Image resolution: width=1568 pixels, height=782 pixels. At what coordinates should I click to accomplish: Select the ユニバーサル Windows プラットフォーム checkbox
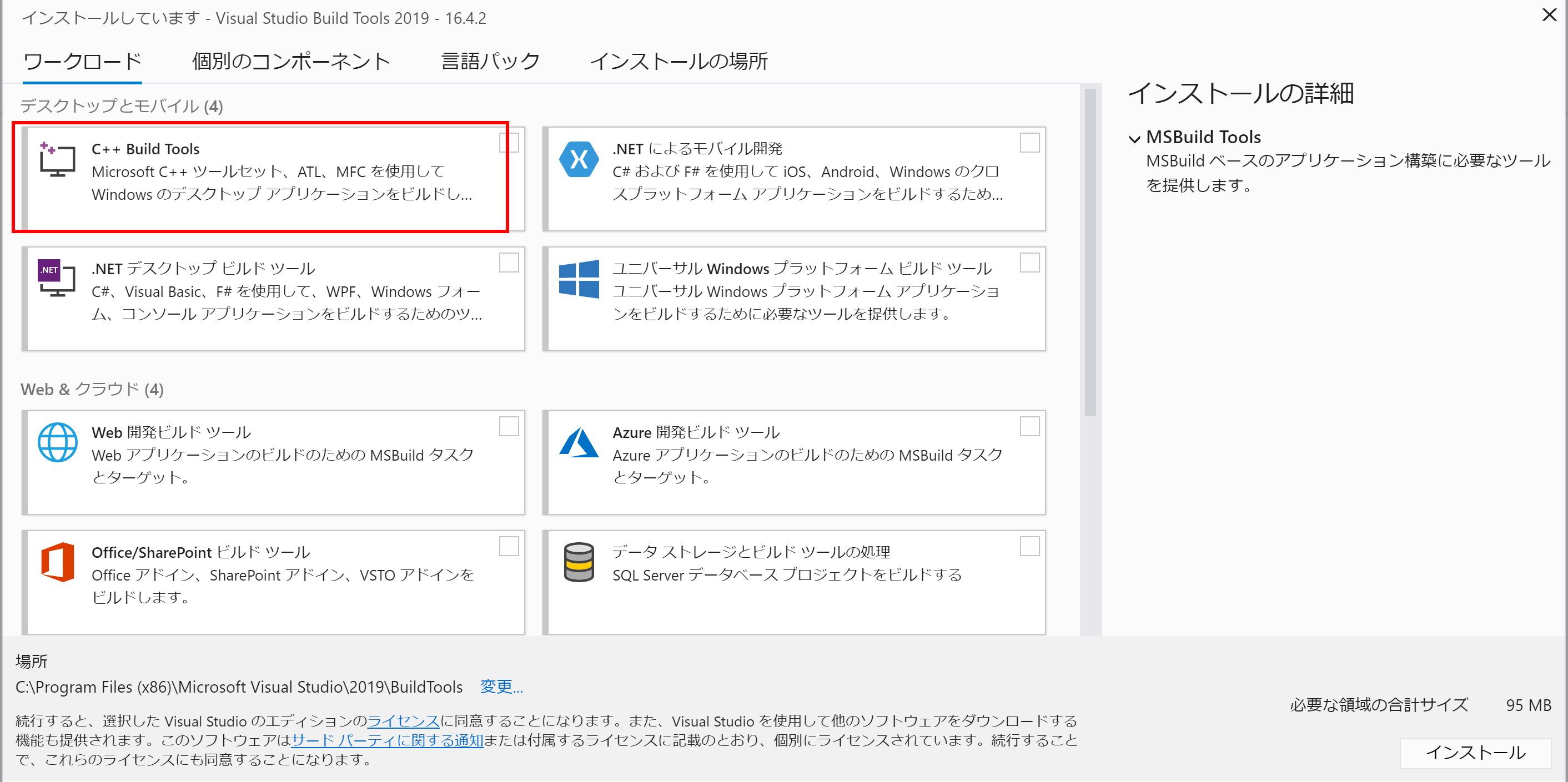pyautogui.click(x=1030, y=263)
